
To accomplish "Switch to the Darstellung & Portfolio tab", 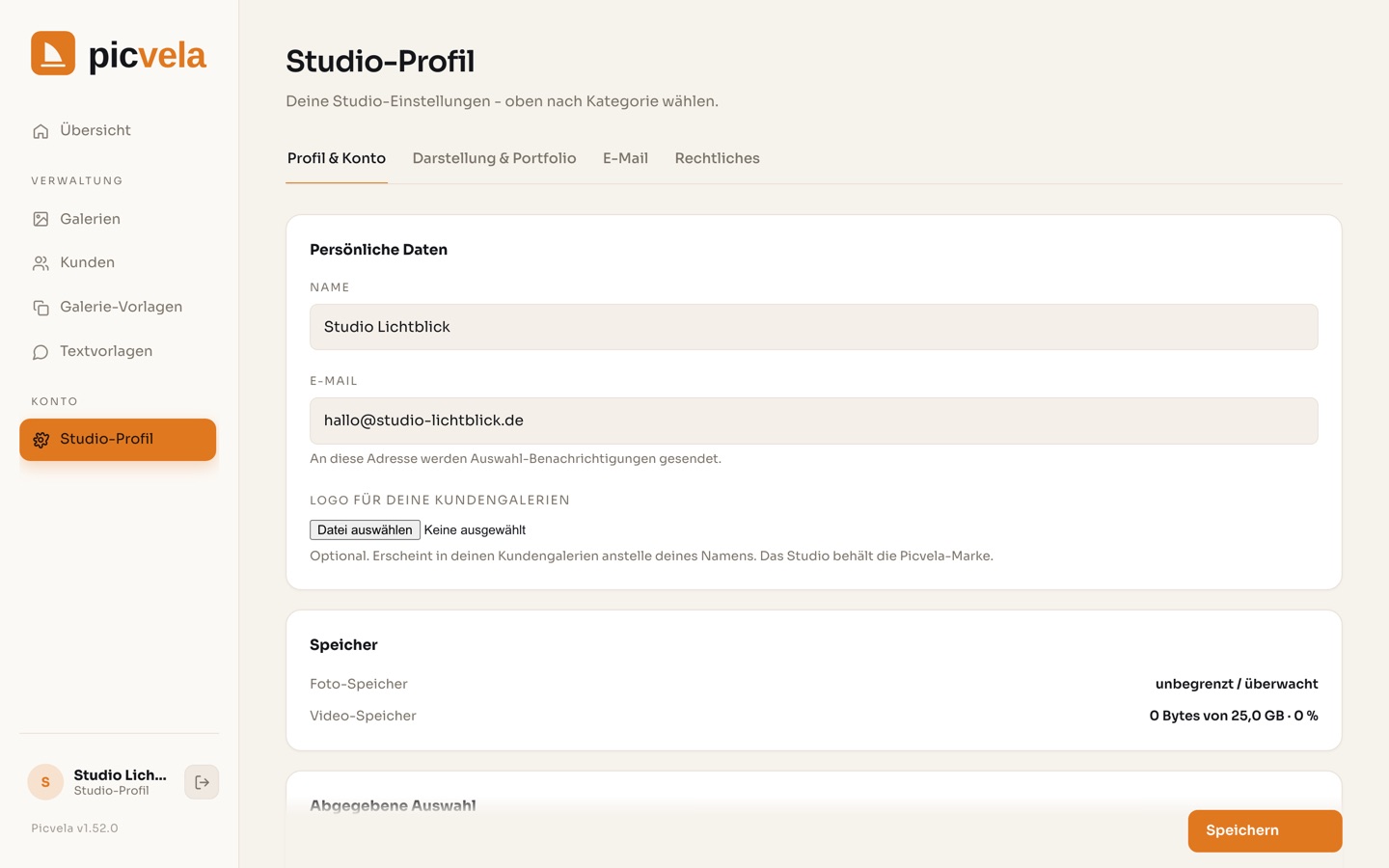I will point(494,158).
